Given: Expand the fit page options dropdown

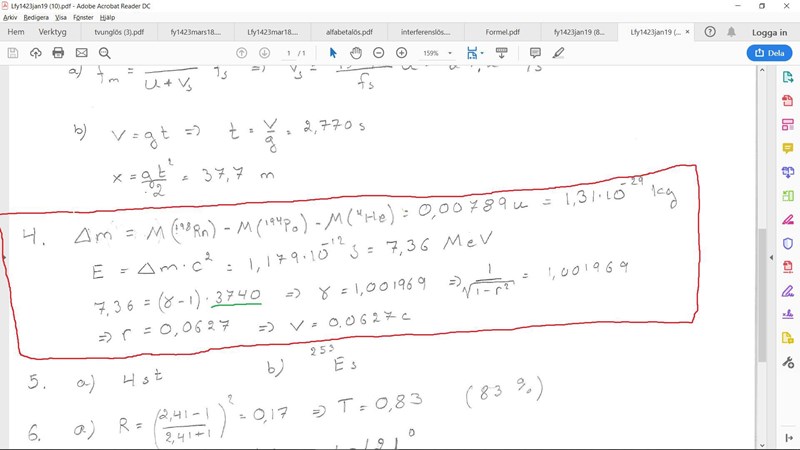Looking at the screenshot, I should tap(483, 53).
